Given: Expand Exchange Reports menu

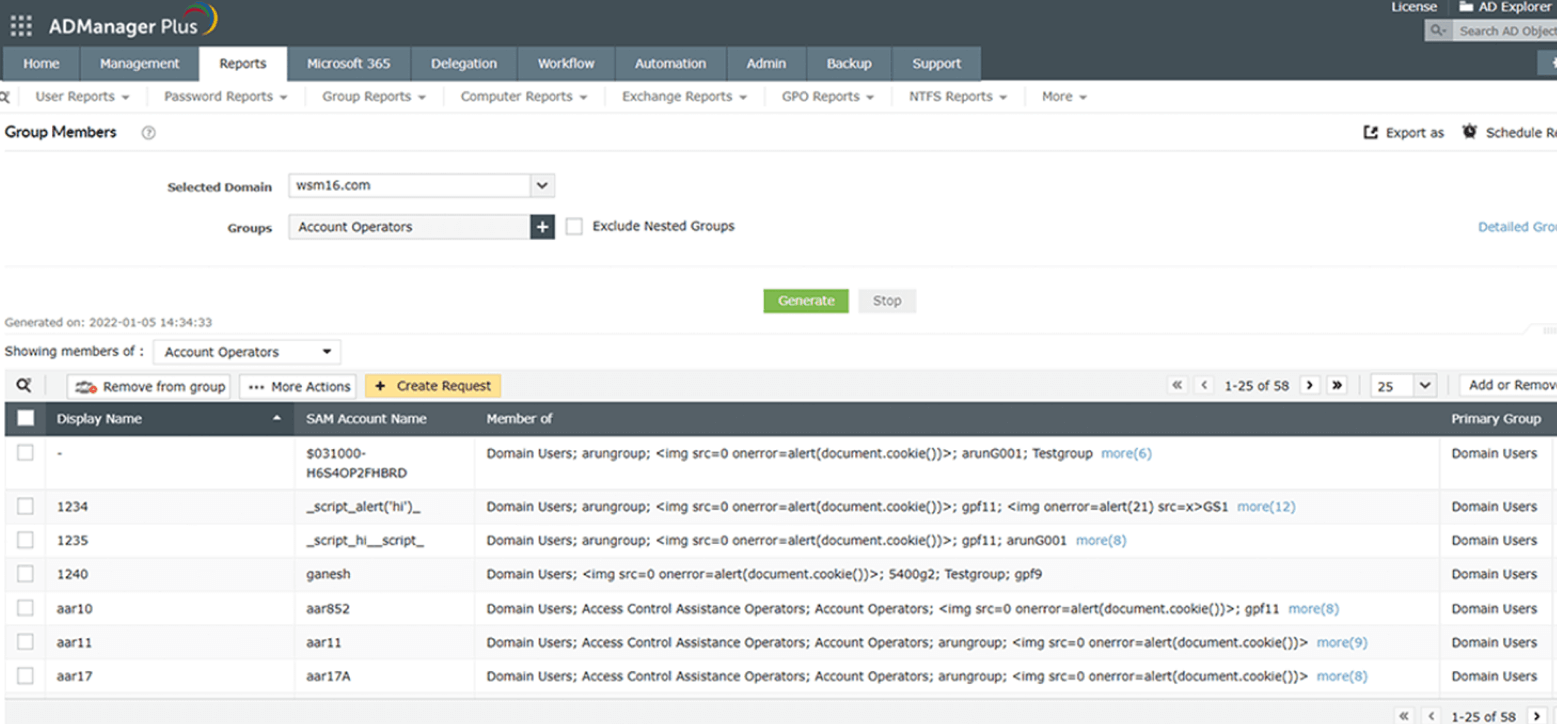Looking at the screenshot, I should click(684, 97).
